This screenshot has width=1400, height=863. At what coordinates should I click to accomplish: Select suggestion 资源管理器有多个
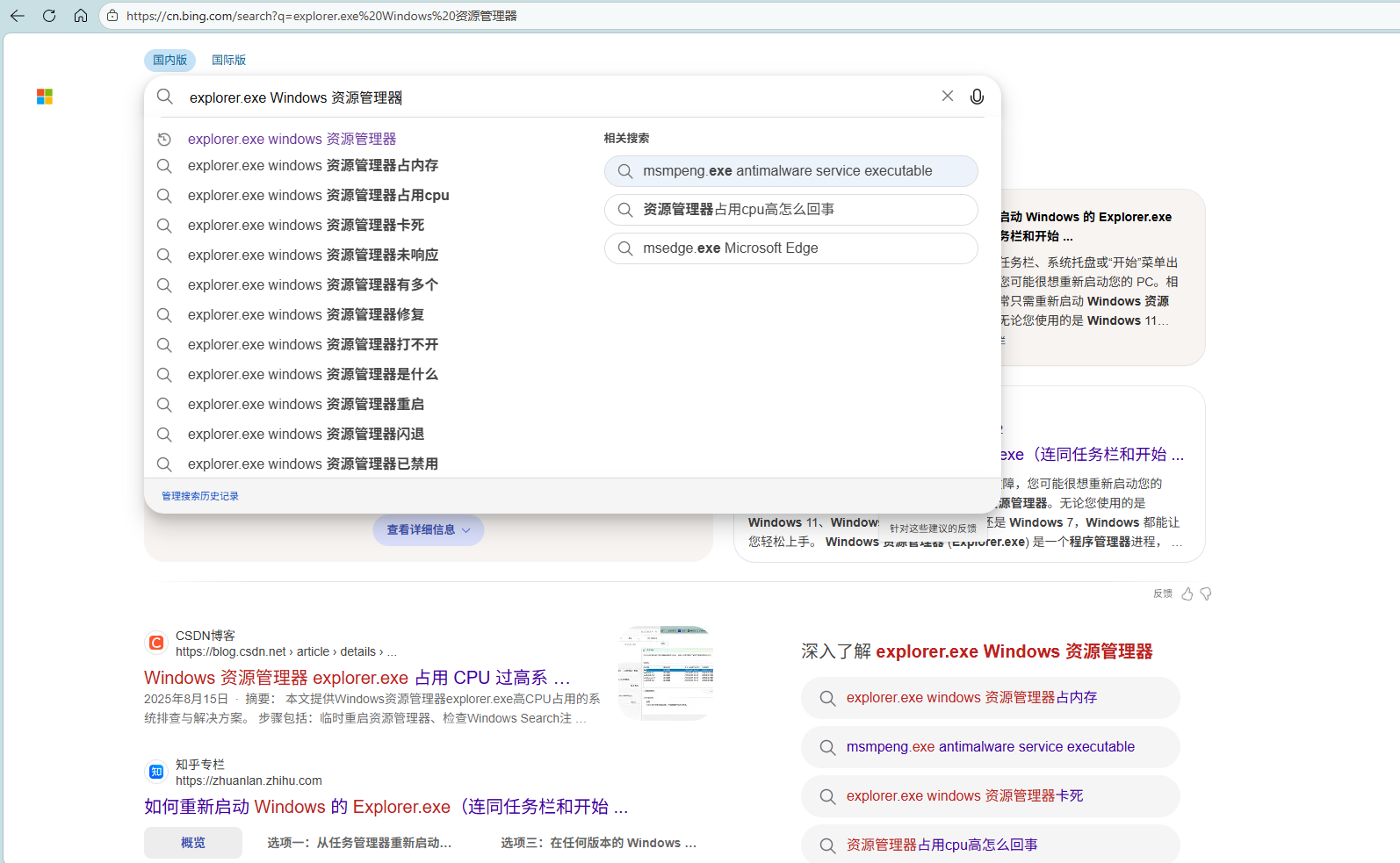click(313, 284)
